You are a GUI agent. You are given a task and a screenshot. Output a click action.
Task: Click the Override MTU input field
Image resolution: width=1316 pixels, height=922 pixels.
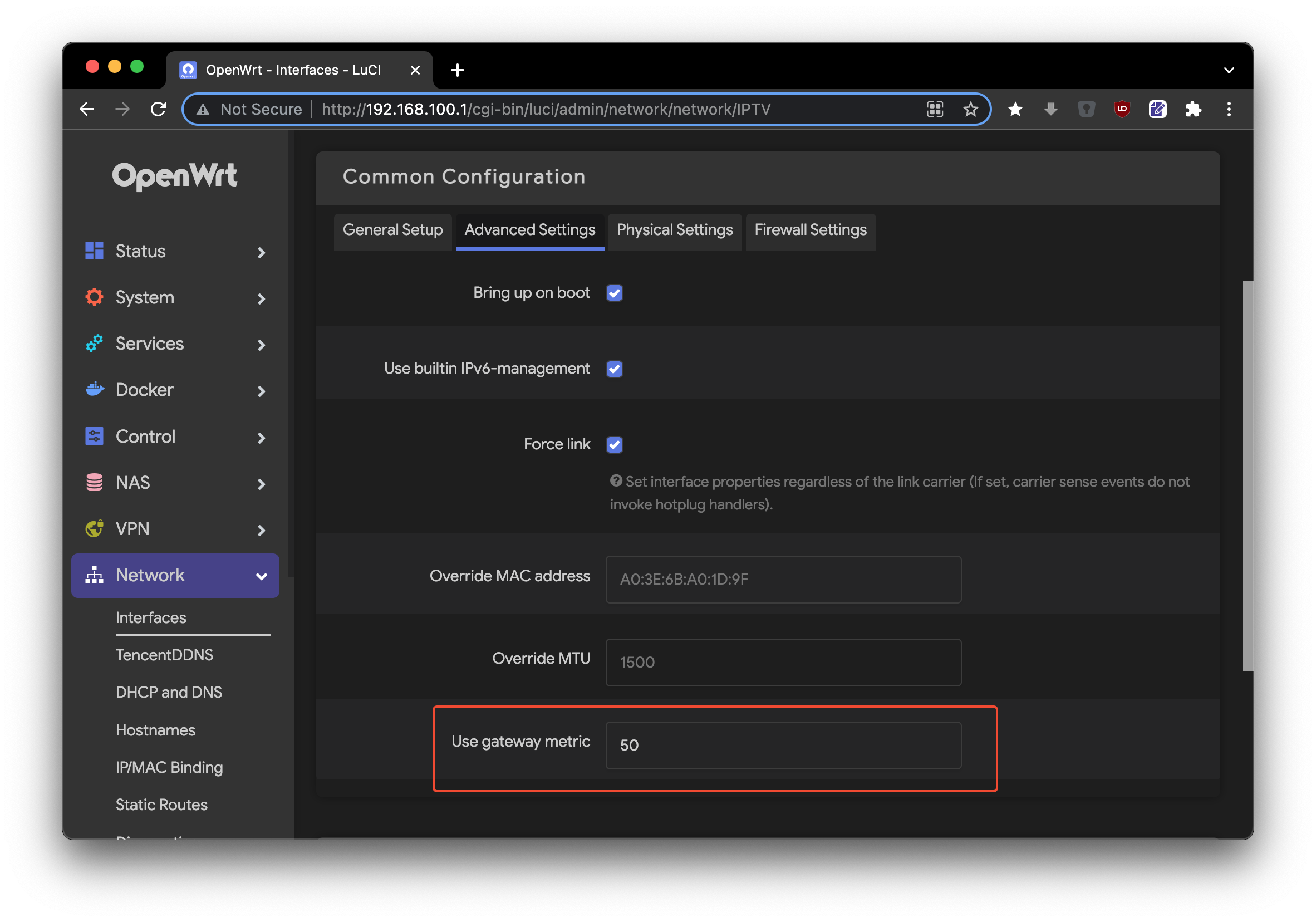click(x=783, y=662)
